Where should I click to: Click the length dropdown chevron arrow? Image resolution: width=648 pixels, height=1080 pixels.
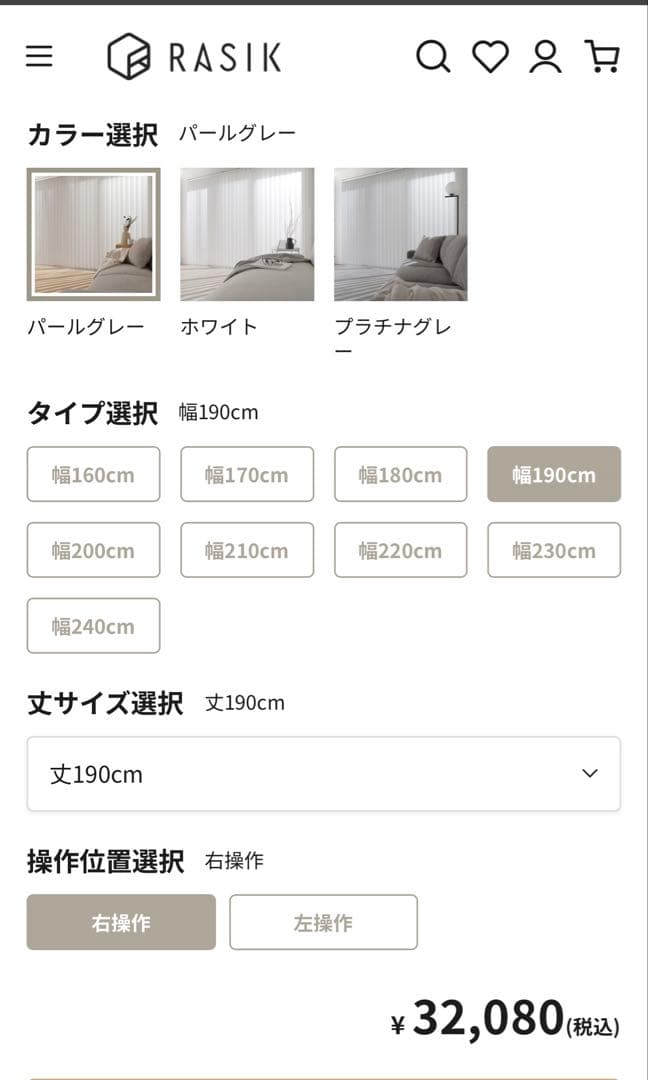(590, 774)
